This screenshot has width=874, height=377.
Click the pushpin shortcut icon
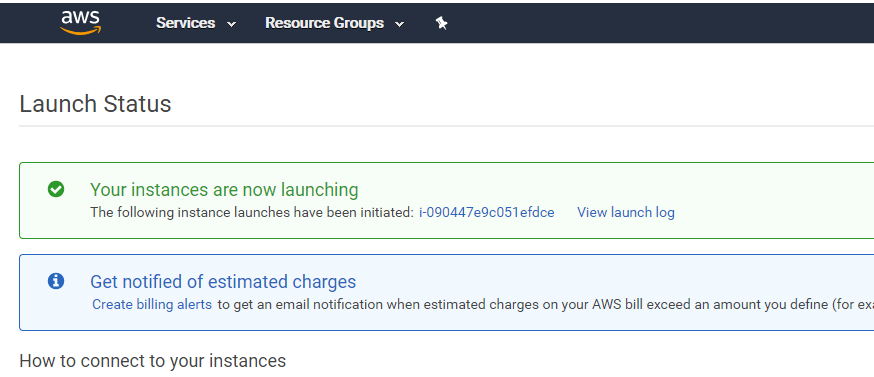(x=441, y=23)
